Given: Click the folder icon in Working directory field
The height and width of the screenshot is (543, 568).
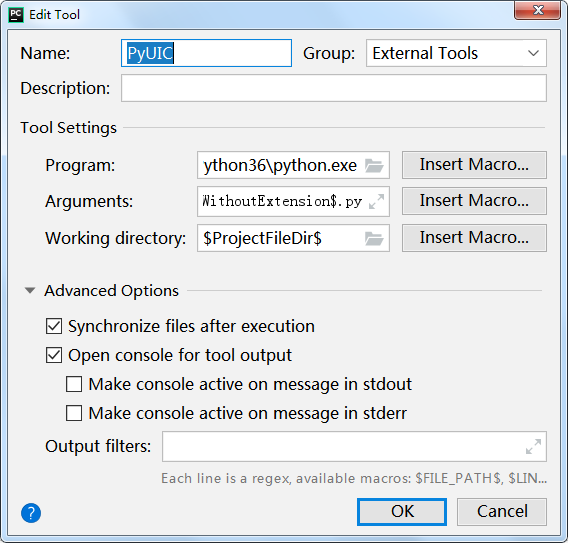Looking at the screenshot, I should 374,239.
